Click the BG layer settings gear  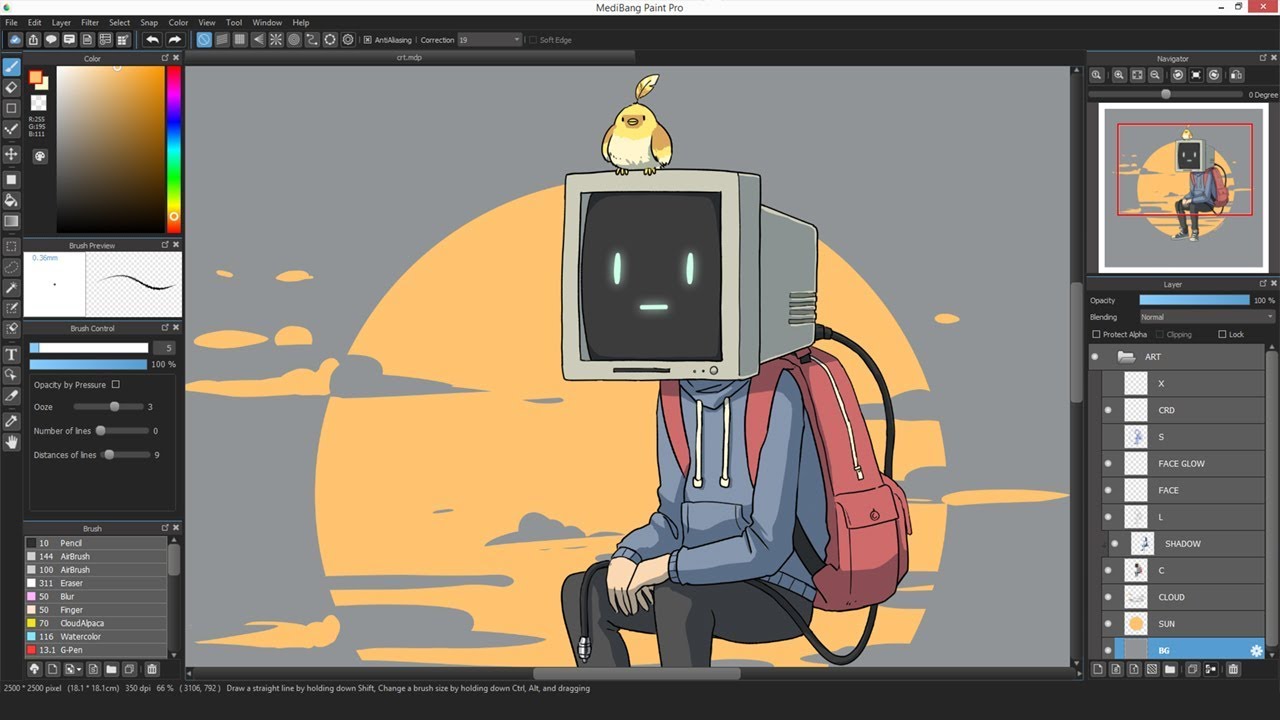[x=1256, y=651]
